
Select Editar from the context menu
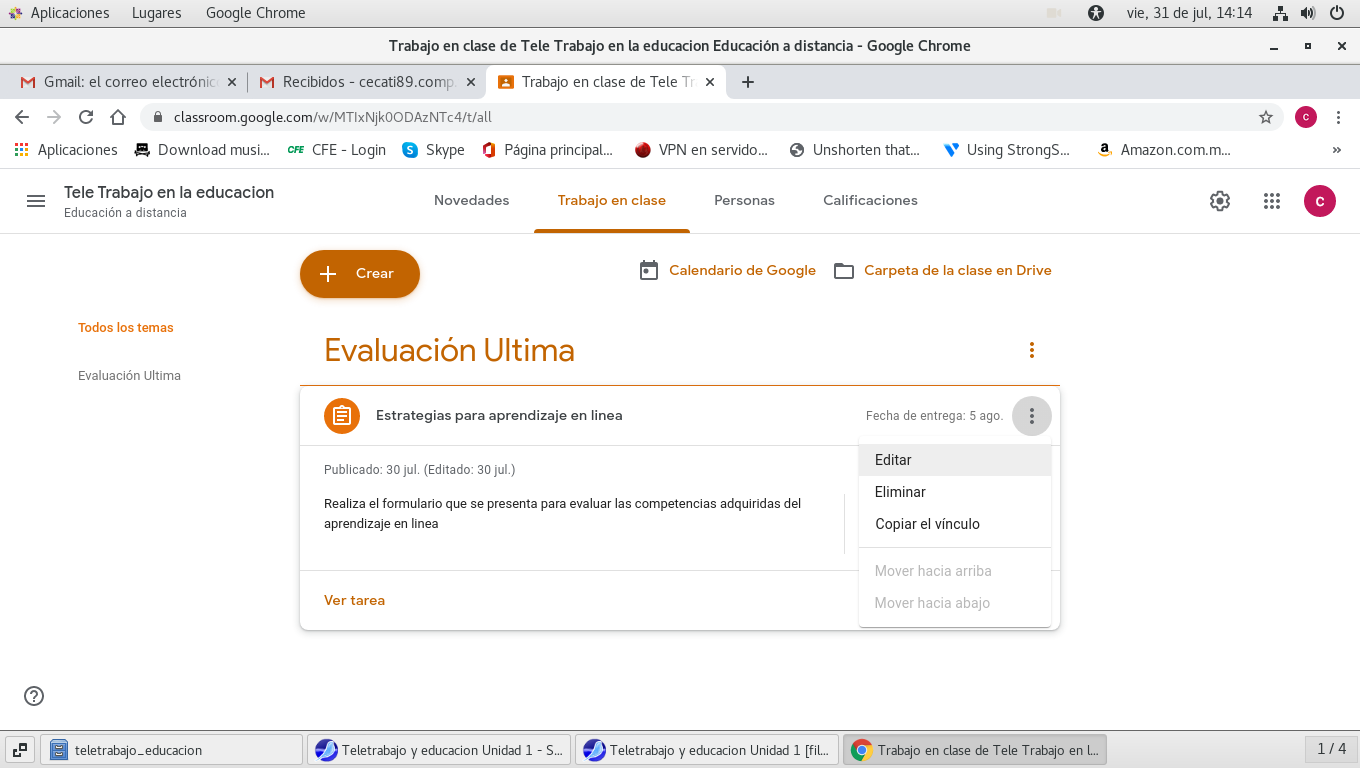point(893,460)
